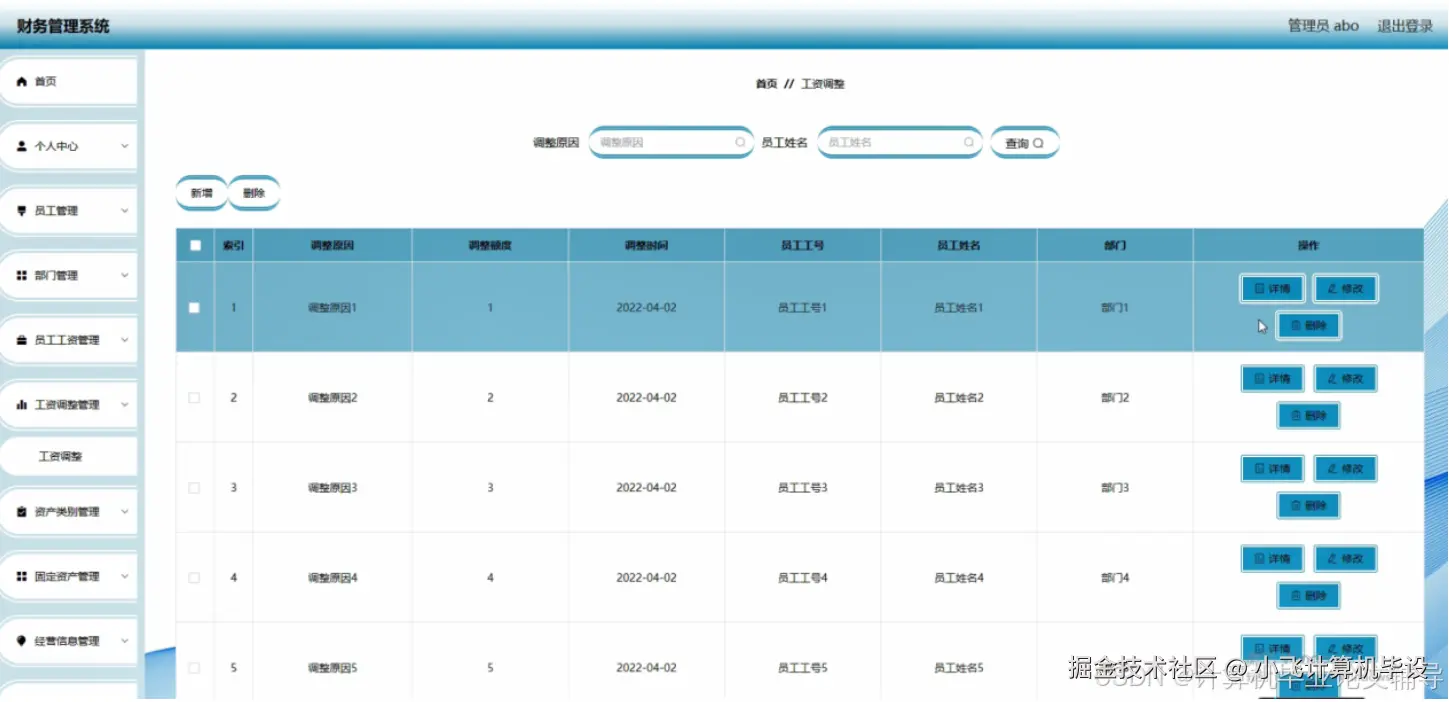Expand the 部门管理 menu chevron

point(125,275)
